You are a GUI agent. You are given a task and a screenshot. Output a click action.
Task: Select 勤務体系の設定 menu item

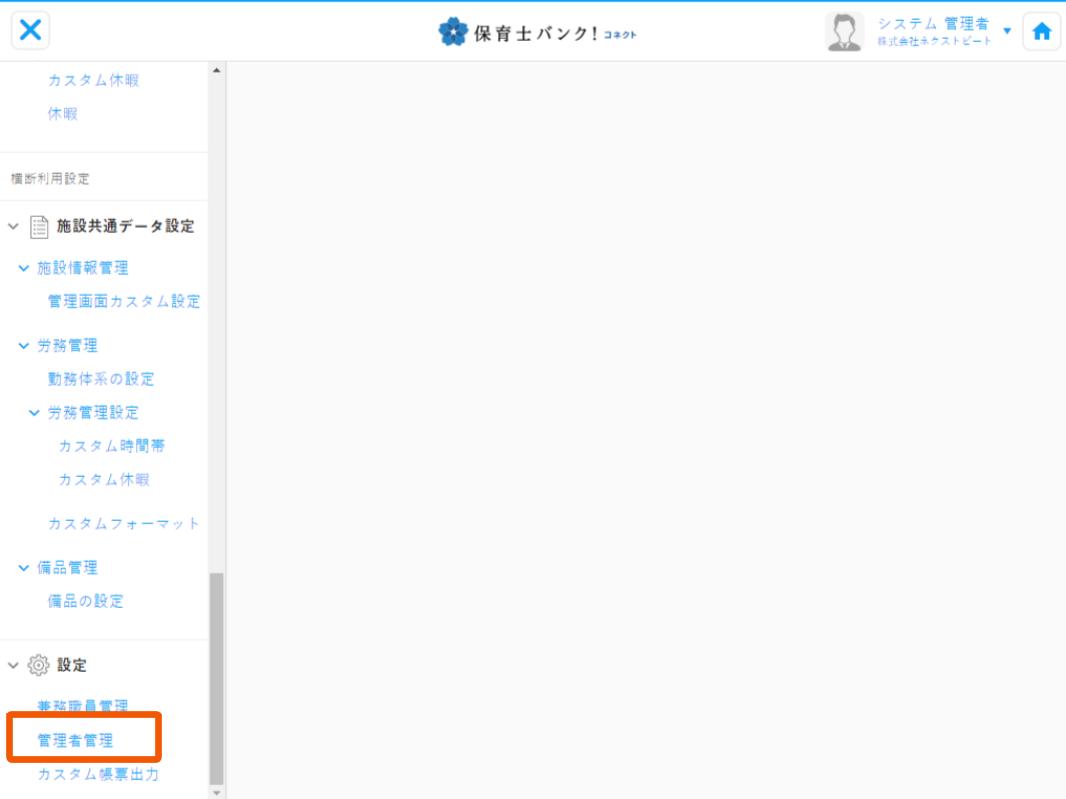point(101,379)
